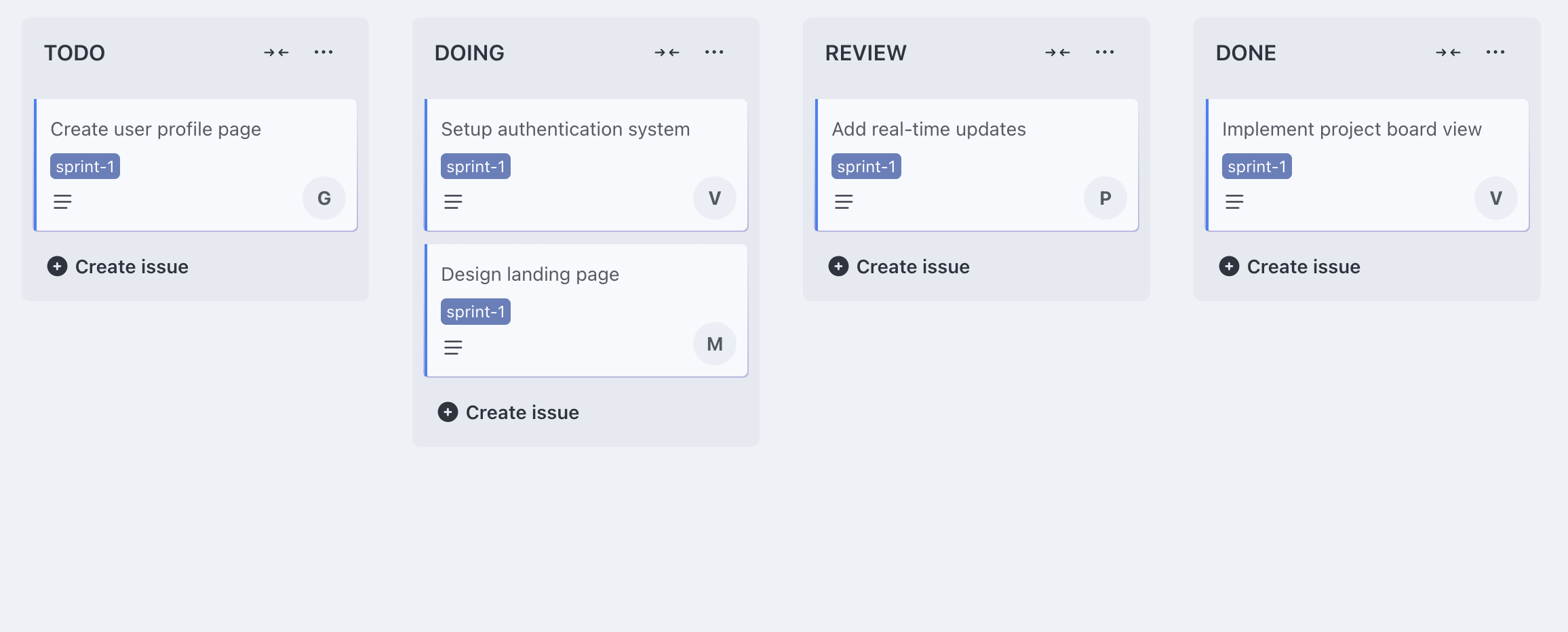Add a new issue in DONE column
This screenshot has width=1568, height=632.
coord(1290,266)
